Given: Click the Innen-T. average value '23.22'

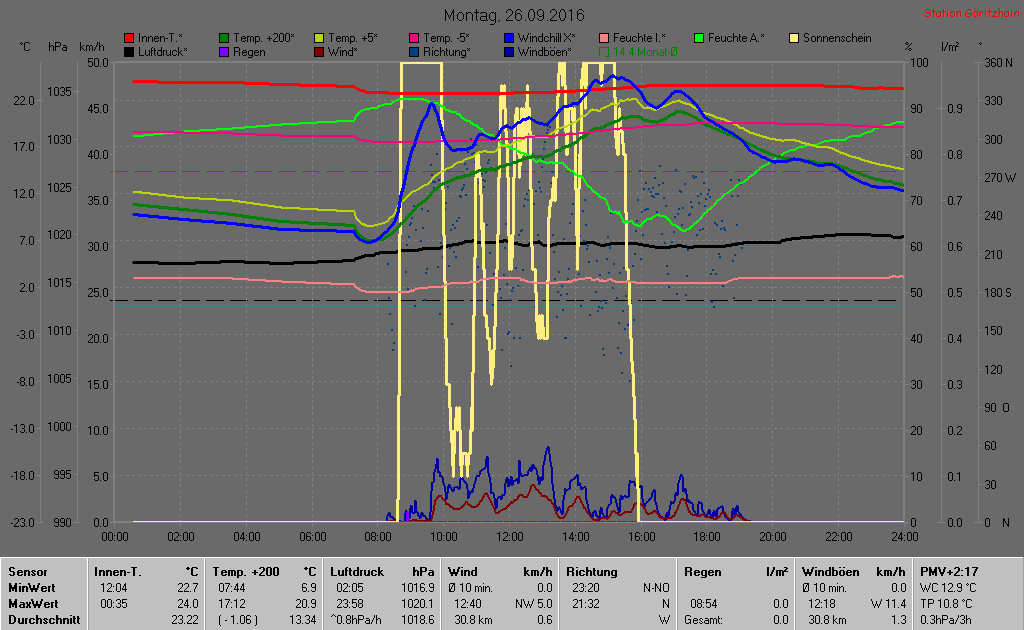Looking at the screenshot, I should click(x=185, y=620).
